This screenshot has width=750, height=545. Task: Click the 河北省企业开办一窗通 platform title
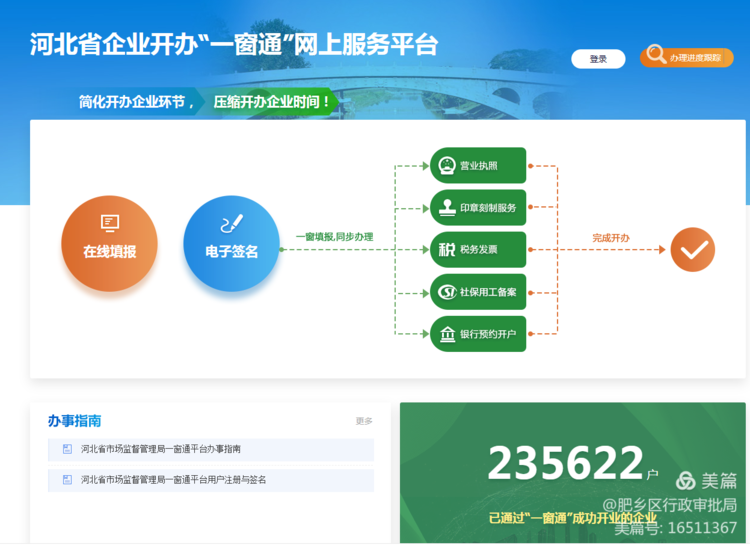[234, 45]
